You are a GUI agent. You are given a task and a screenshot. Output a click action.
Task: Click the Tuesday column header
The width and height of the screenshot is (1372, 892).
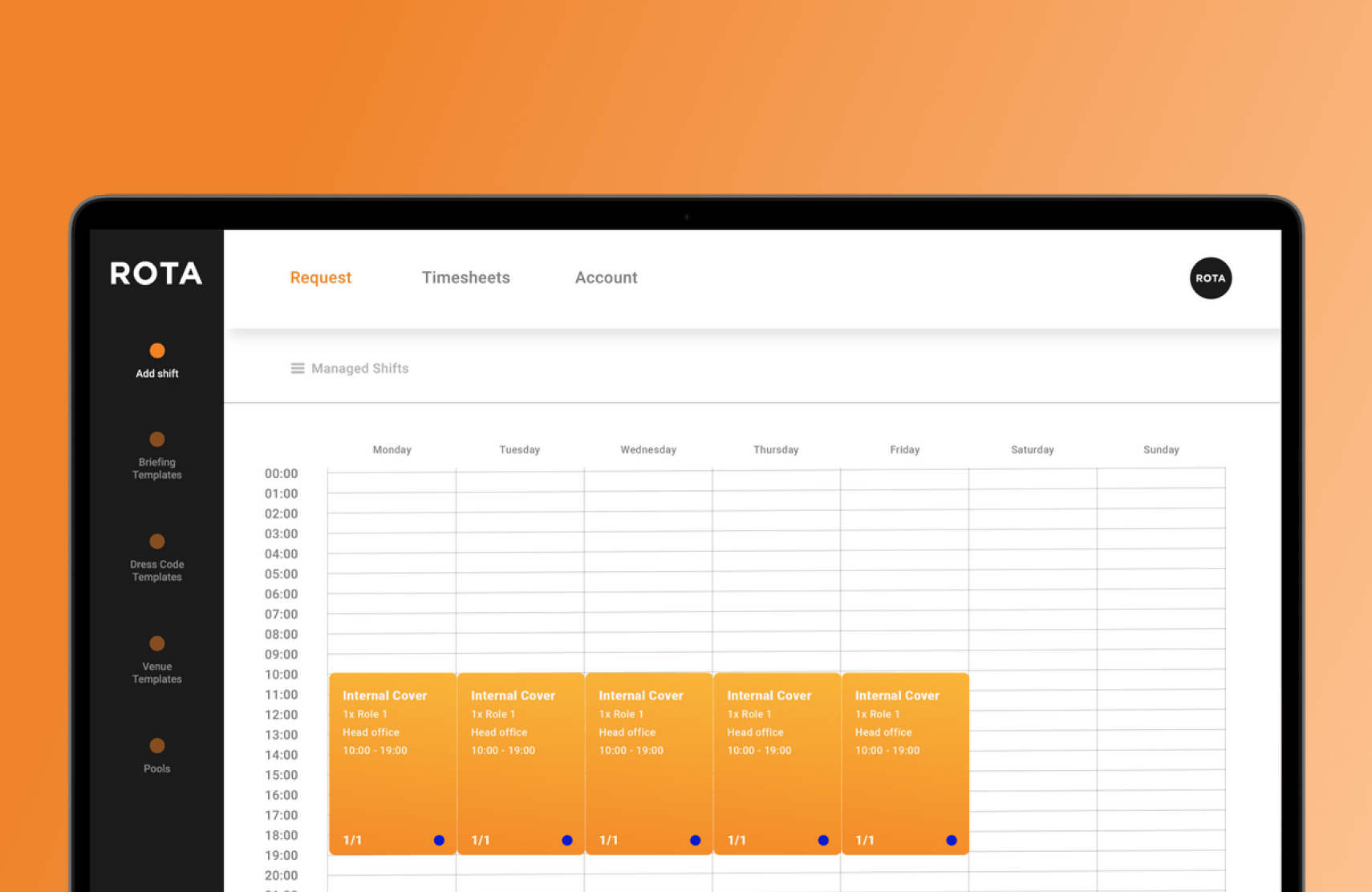520,450
